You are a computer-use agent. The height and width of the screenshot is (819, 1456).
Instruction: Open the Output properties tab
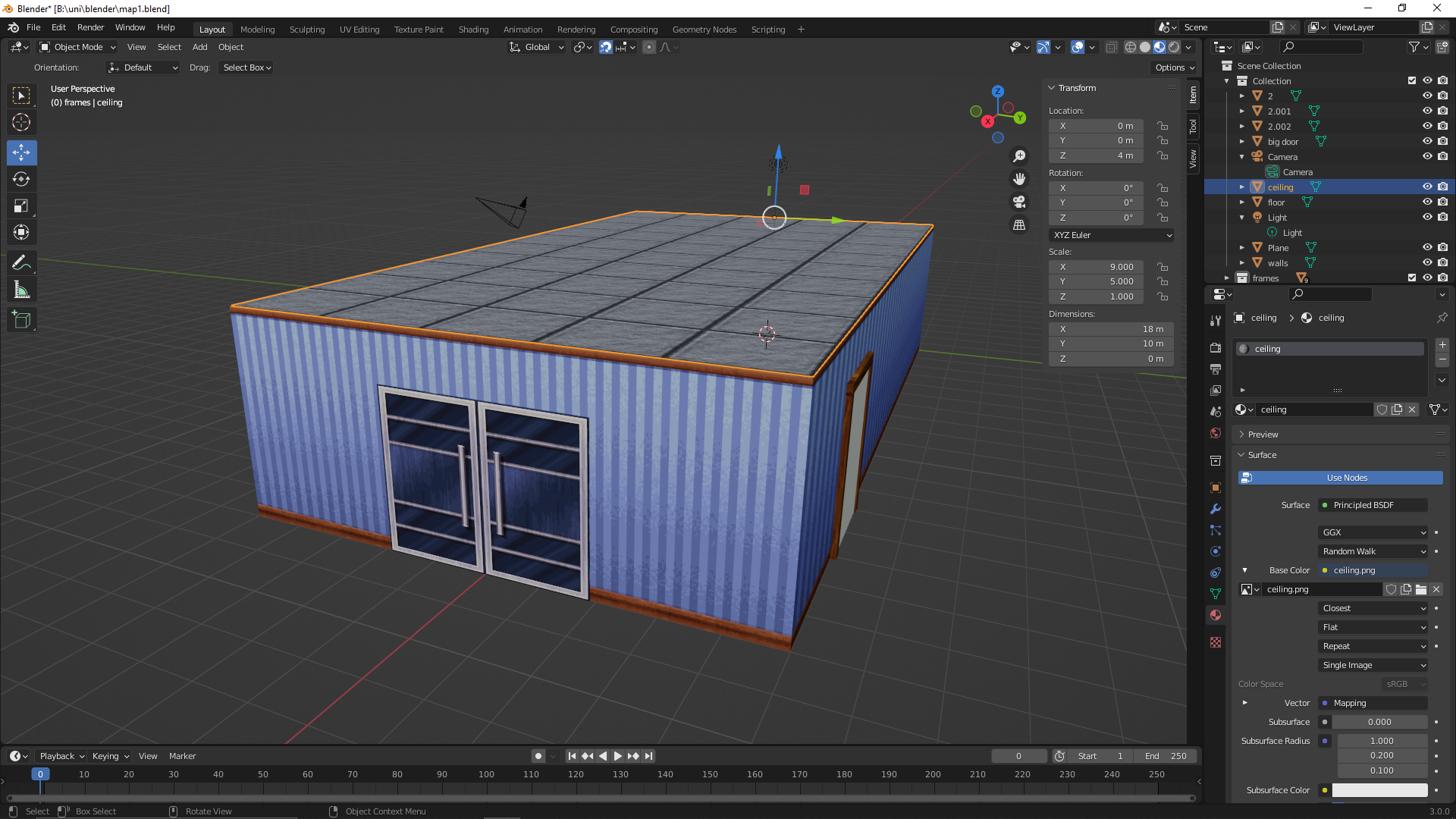click(1216, 369)
